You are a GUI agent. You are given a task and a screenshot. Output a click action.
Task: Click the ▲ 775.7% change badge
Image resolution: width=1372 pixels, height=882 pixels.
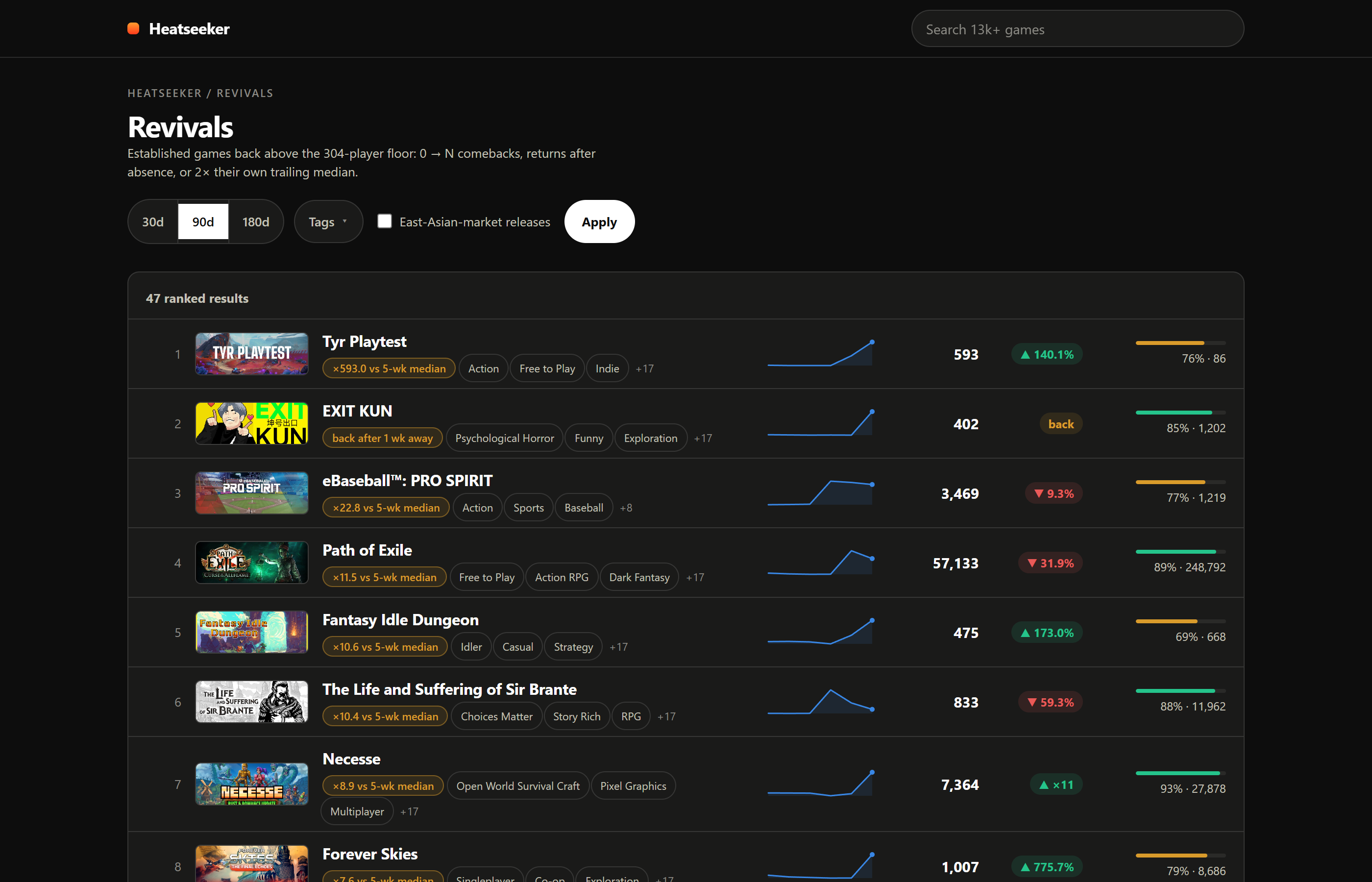click(1047, 866)
